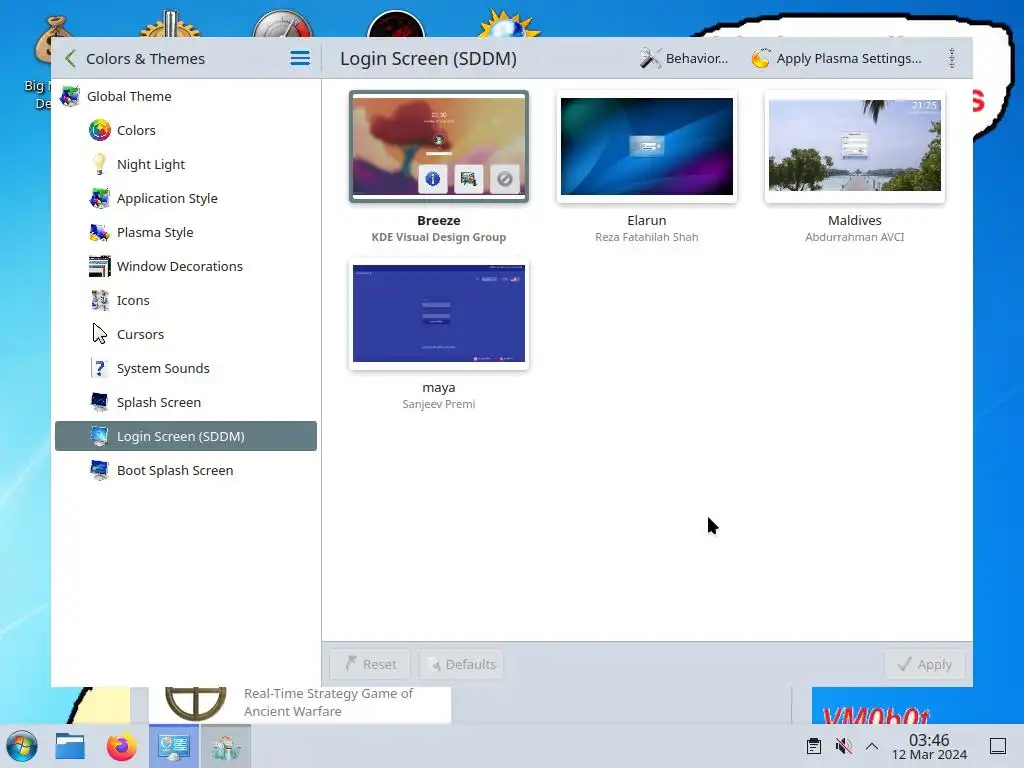
Task: Go back from Colors & Themes
Action: tap(71, 59)
